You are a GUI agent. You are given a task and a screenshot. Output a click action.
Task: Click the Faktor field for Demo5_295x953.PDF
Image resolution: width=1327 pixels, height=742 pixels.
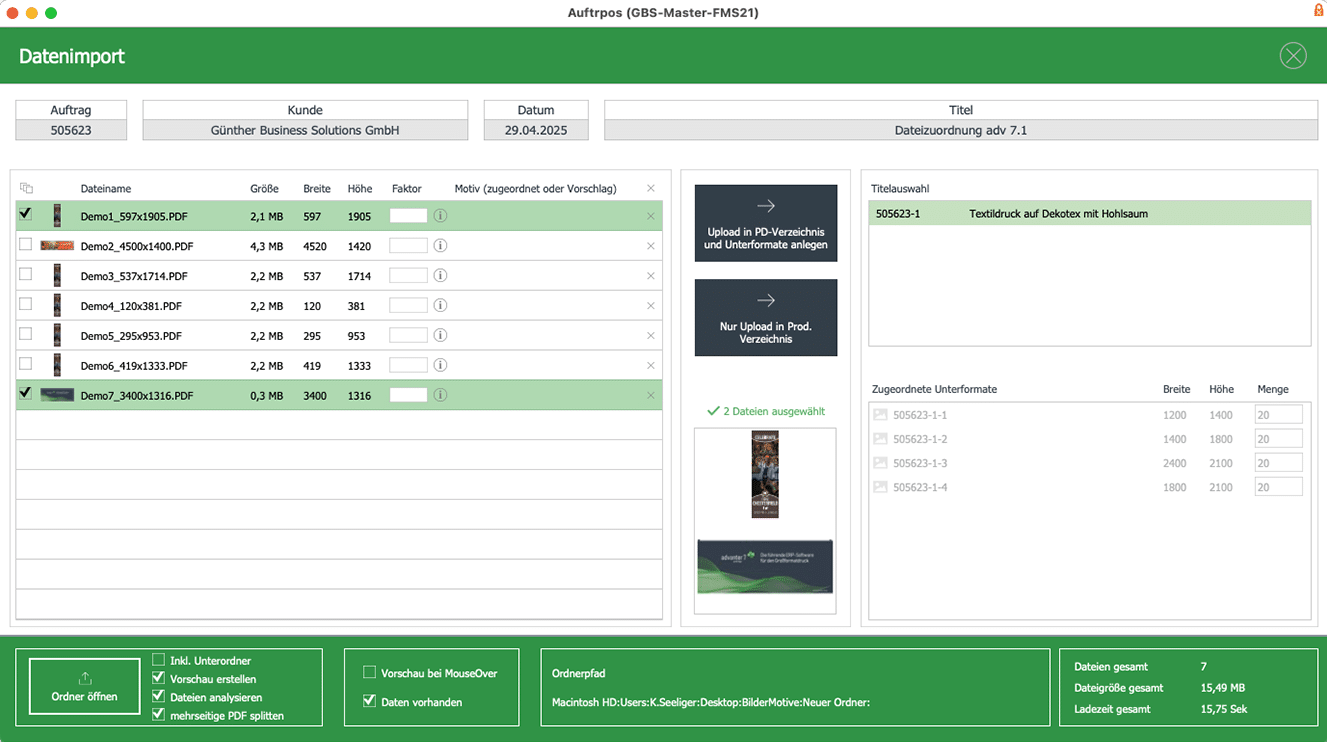click(408, 336)
